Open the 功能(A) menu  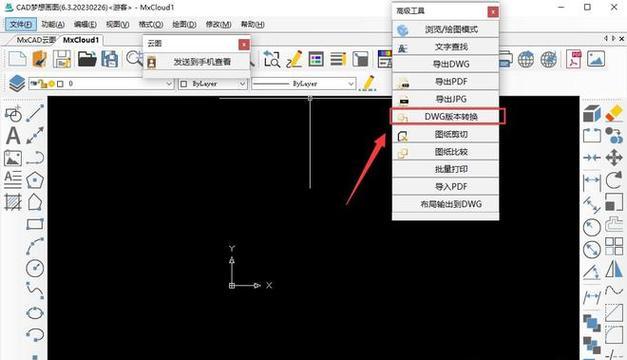pyautogui.click(x=53, y=24)
